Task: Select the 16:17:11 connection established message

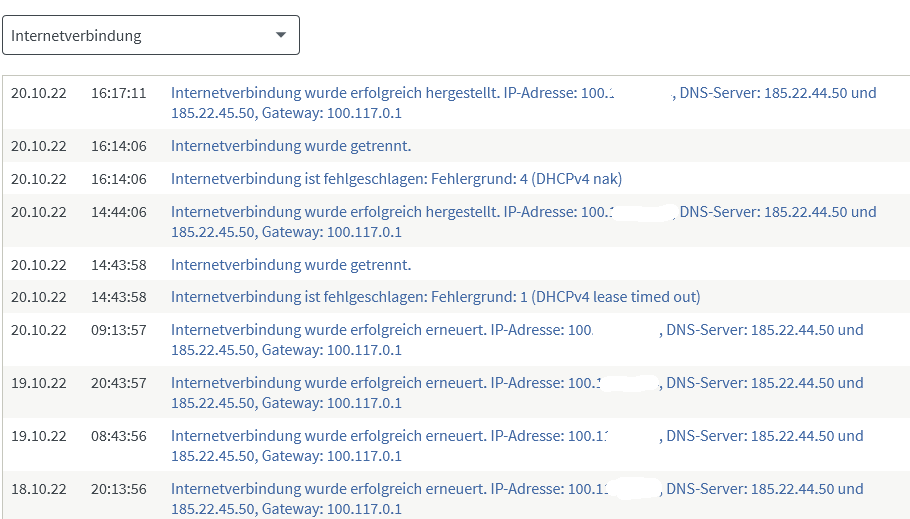Action: [523, 103]
